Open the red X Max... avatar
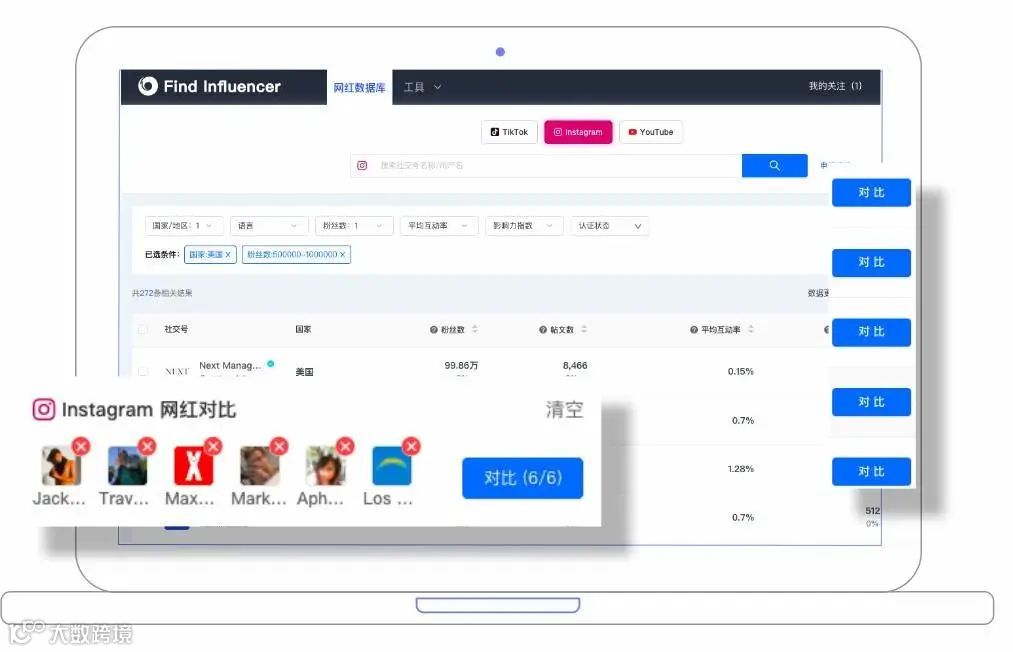The image size is (1013, 652). tap(193, 465)
